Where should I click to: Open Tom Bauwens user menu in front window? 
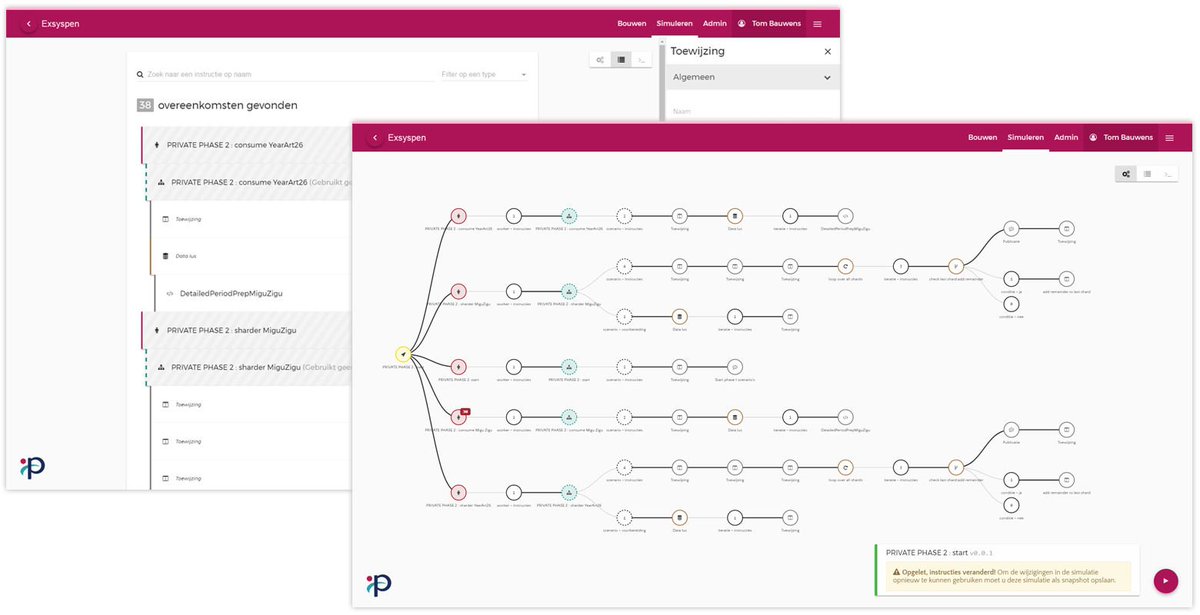[x=1121, y=137]
